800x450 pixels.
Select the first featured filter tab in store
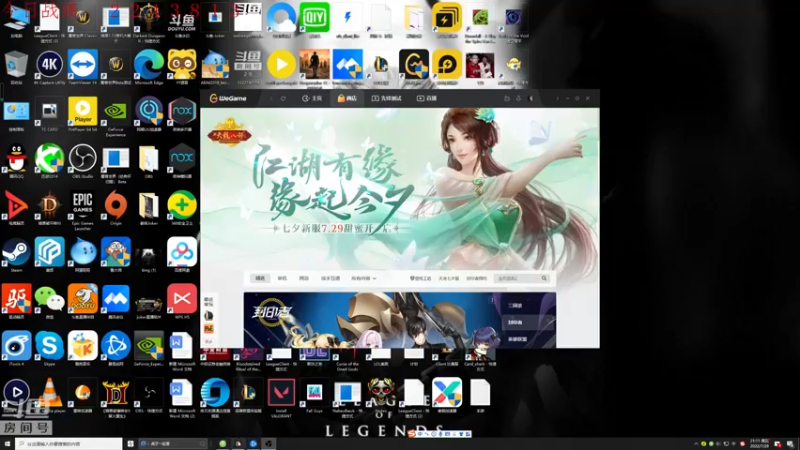[x=260, y=278]
